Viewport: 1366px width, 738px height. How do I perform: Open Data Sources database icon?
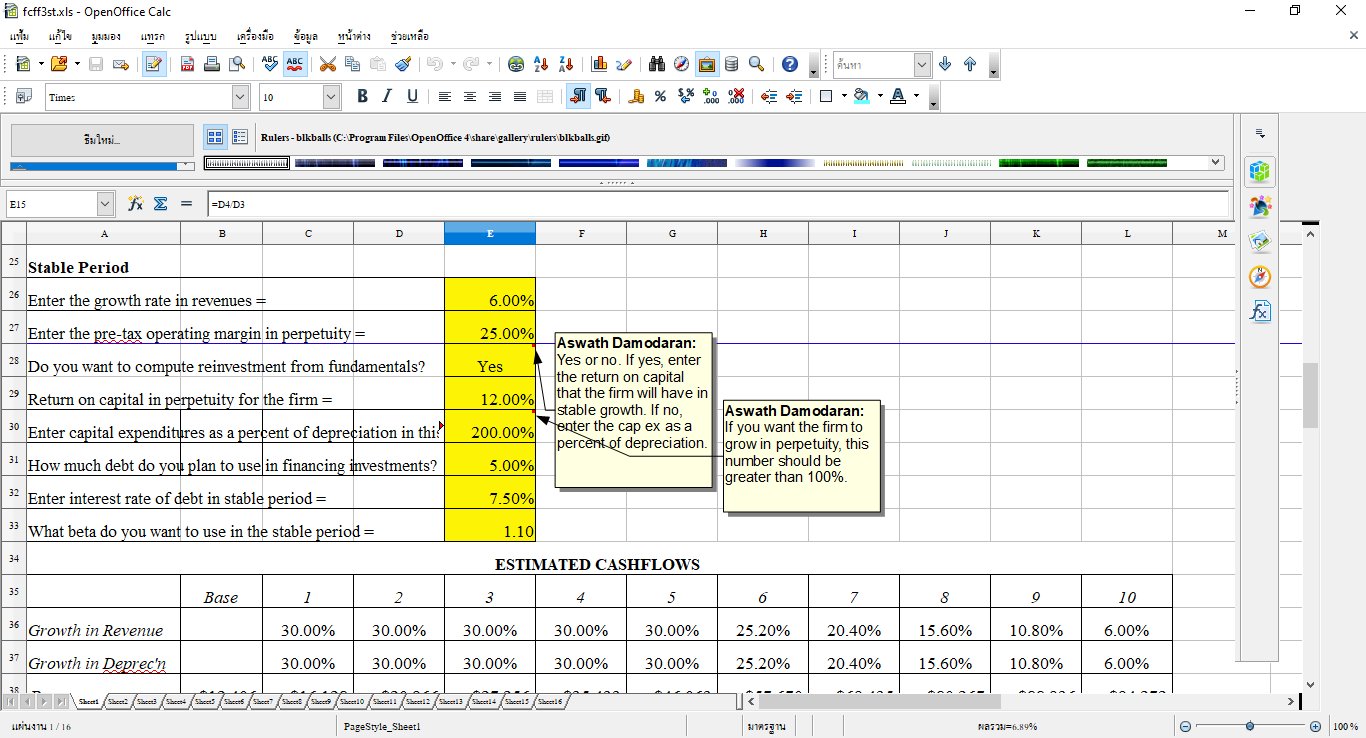(732, 64)
